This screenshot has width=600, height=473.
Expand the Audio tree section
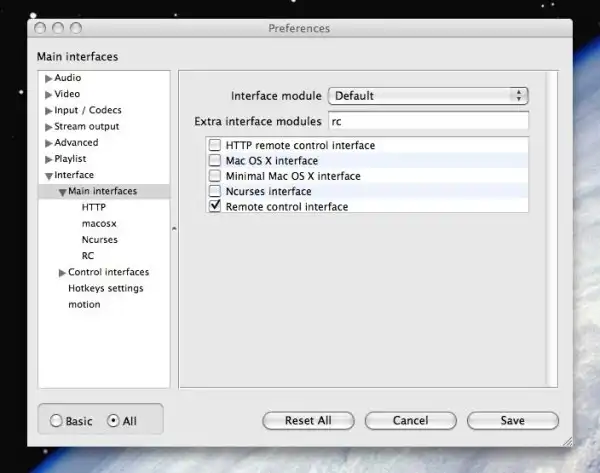coord(48,78)
